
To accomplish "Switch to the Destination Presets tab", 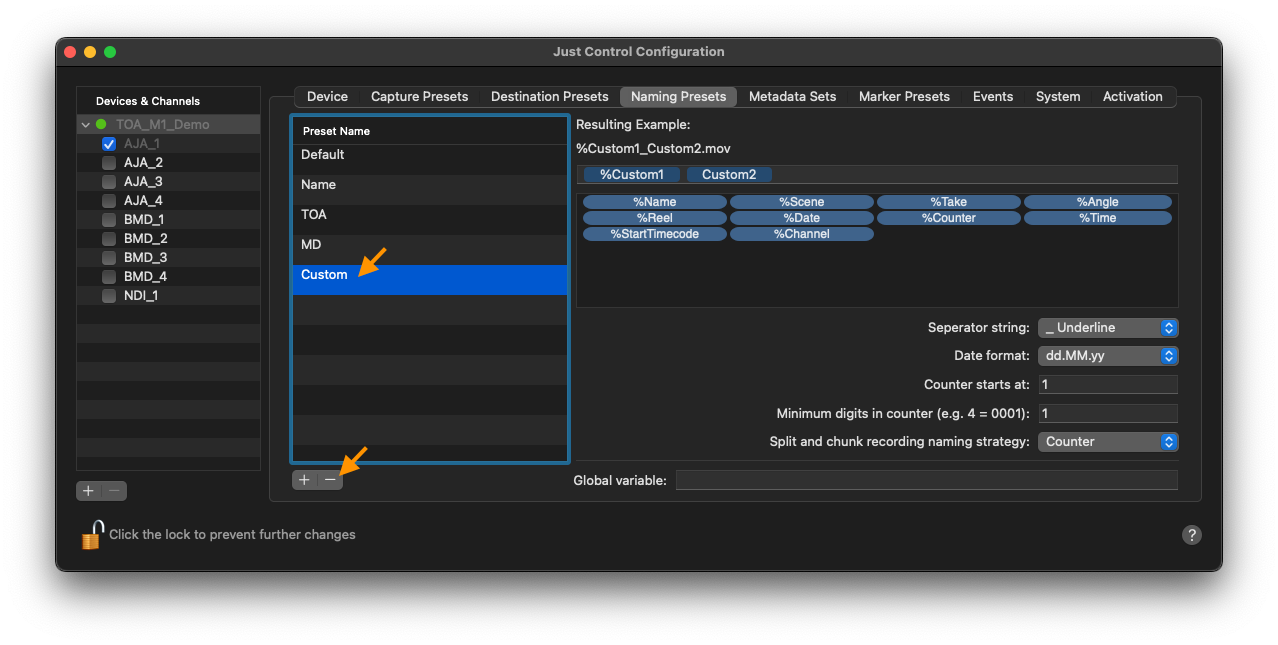I will click(x=549, y=97).
